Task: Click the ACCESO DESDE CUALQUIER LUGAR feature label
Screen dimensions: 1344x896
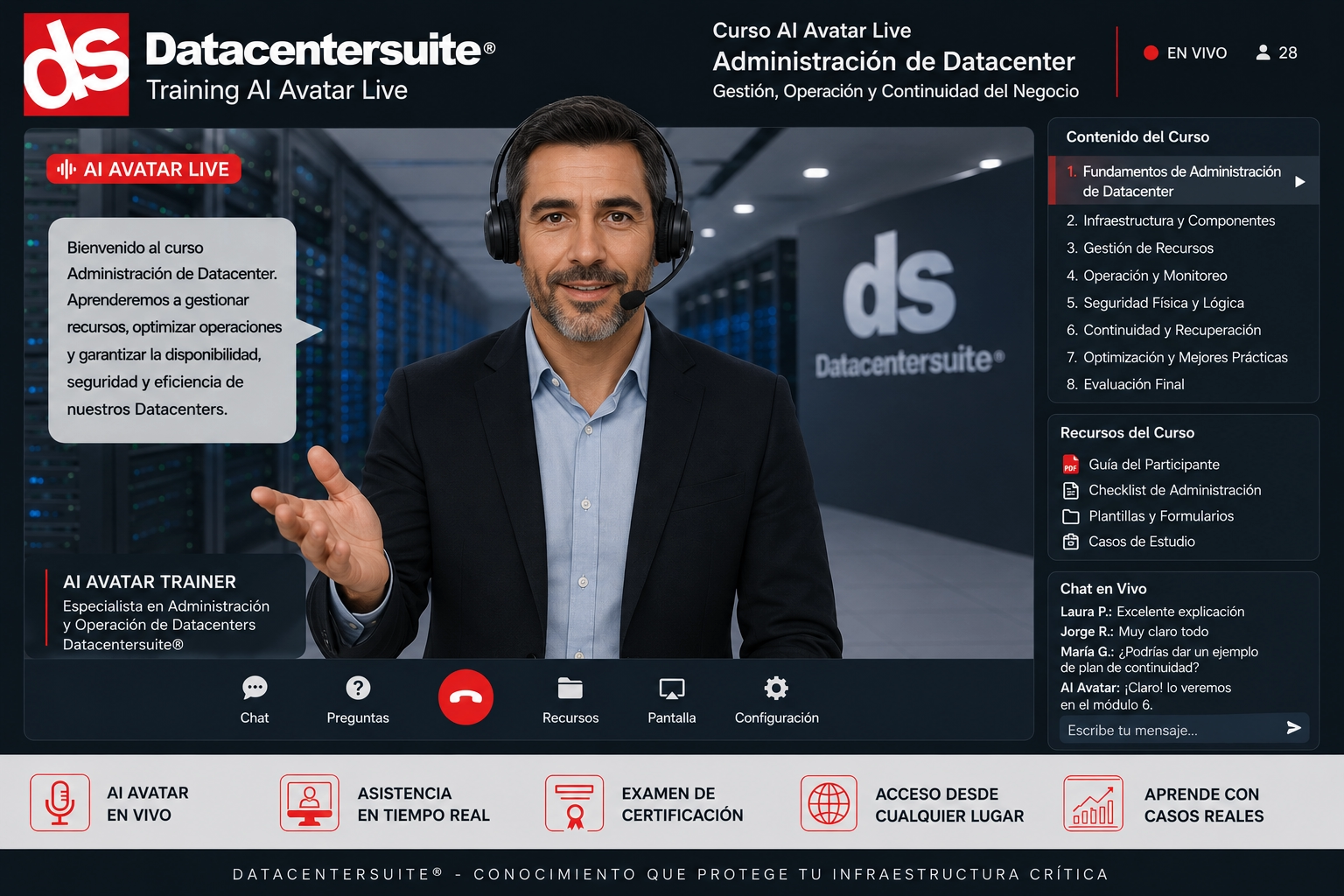Action: [x=949, y=805]
